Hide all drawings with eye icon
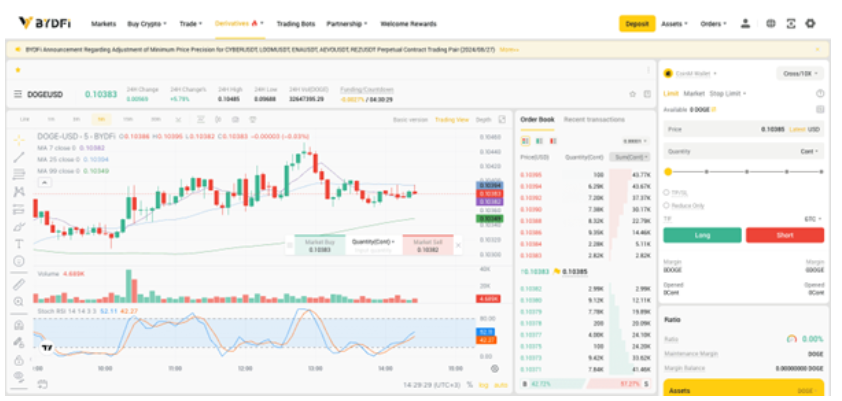842x401 pixels. coord(19,376)
